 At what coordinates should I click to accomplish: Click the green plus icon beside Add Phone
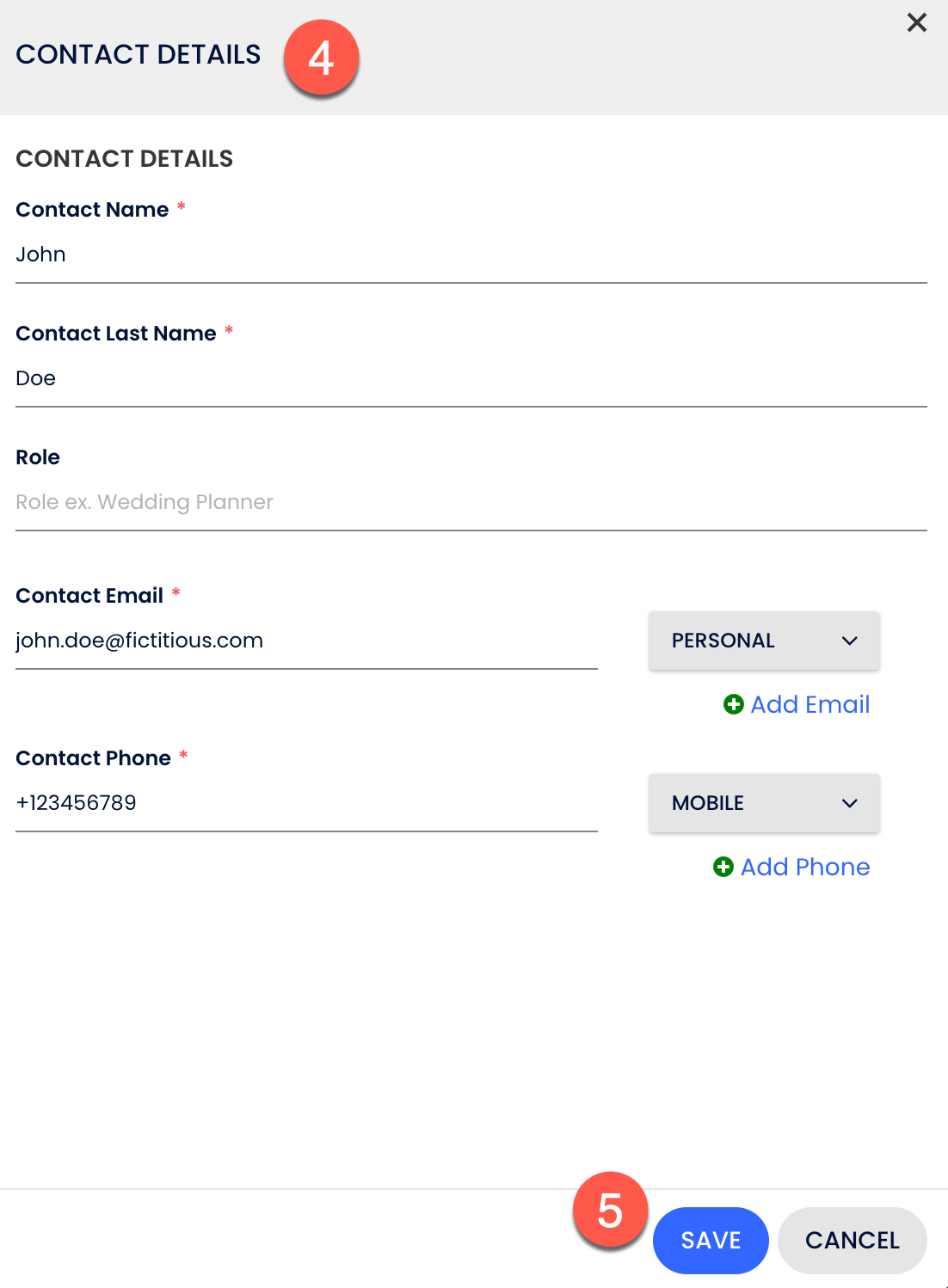pos(723,867)
